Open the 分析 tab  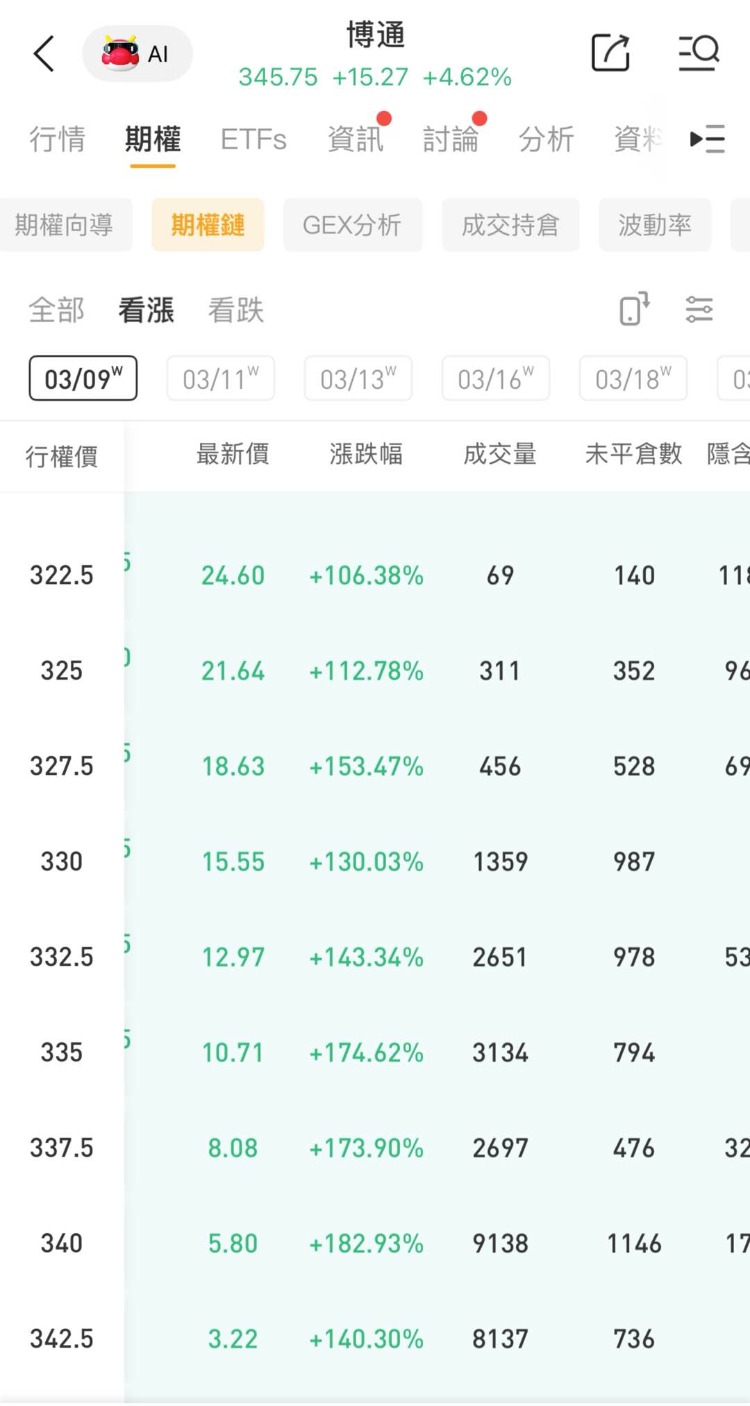point(546,139)
